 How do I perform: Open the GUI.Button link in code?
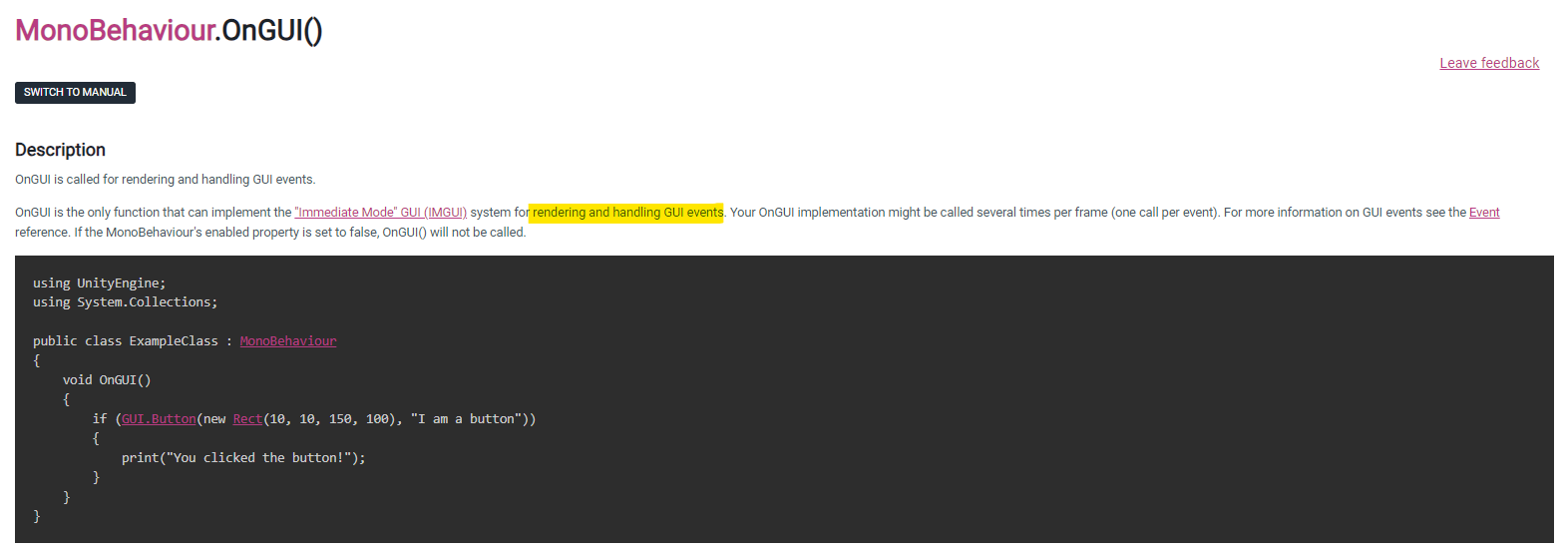pos(159,419)
